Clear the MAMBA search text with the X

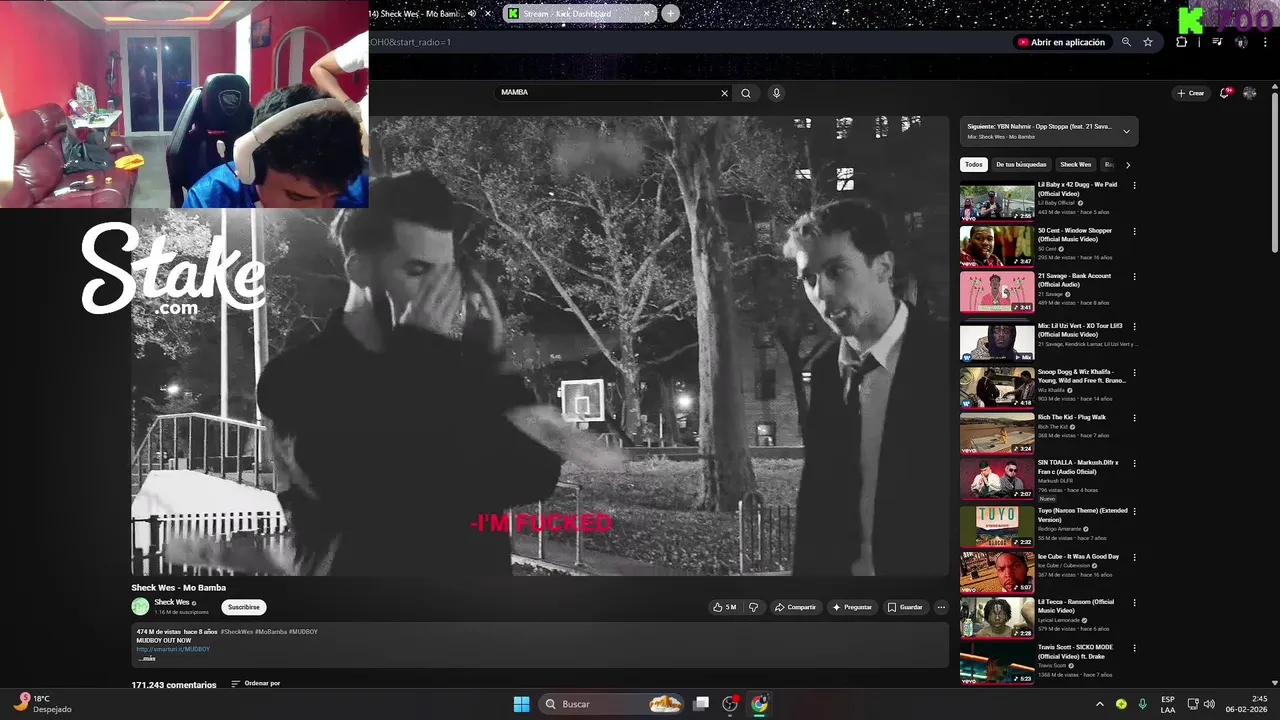coord(725,93)
